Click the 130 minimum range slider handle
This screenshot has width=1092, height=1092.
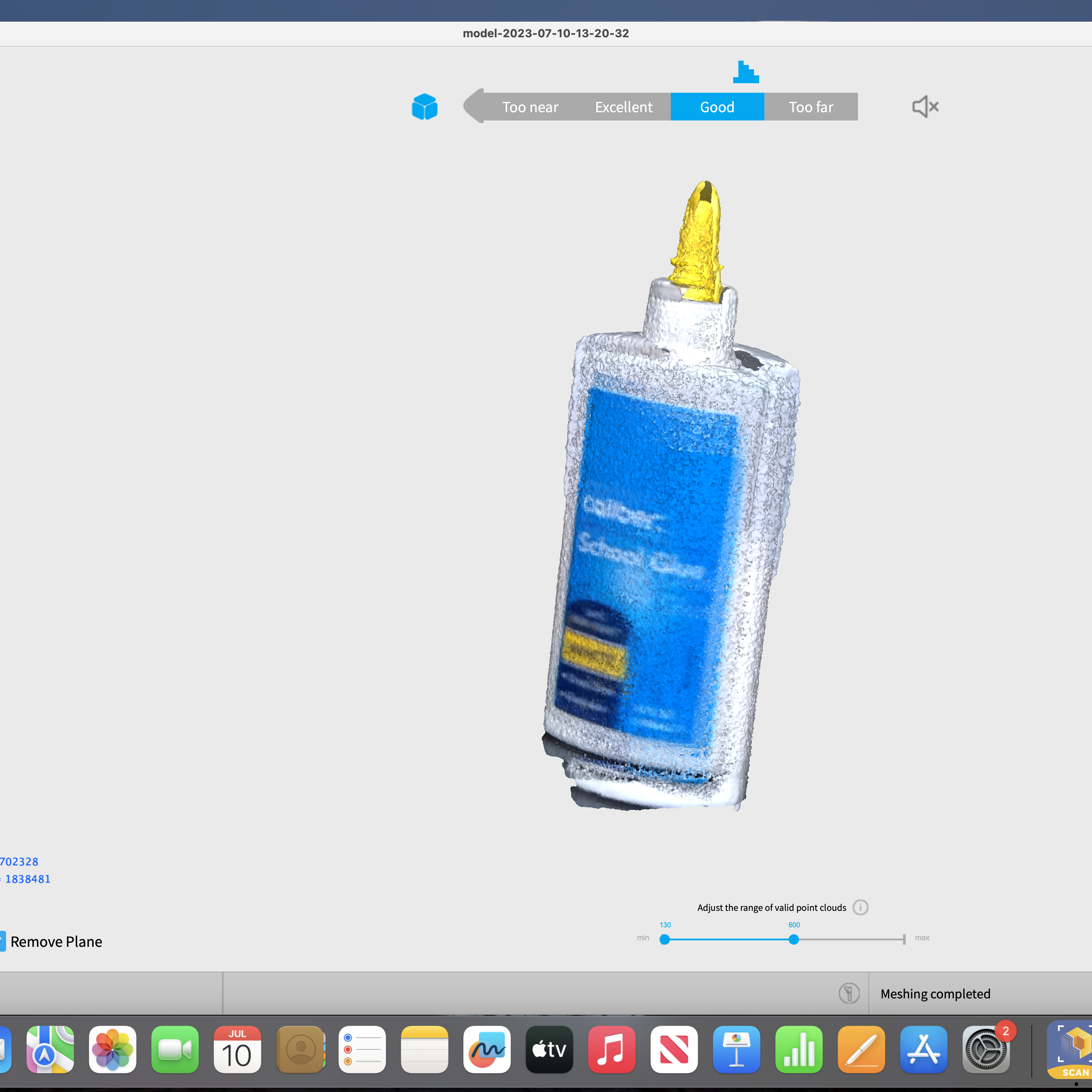click(665, 939)
